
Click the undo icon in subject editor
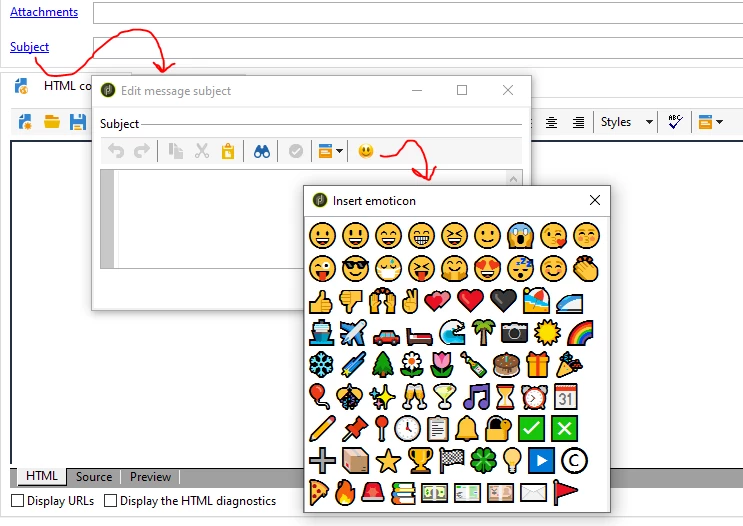(116, 151)
